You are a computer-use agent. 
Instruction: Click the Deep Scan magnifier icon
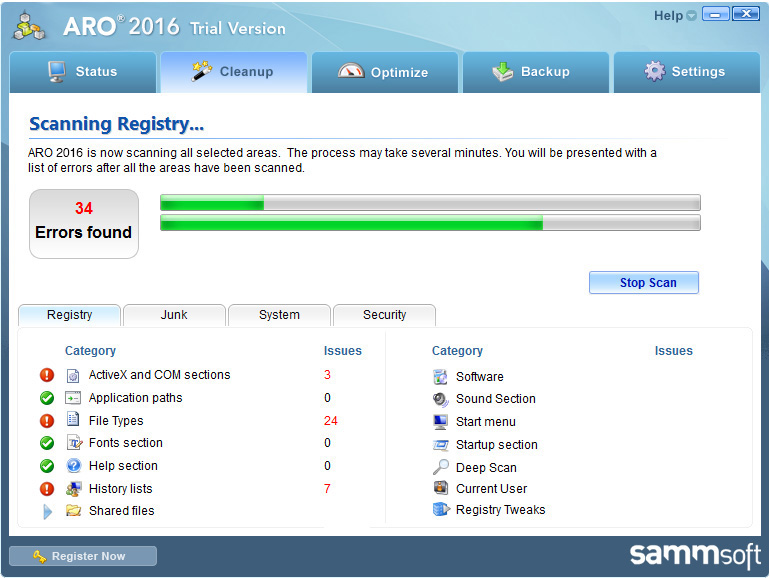[x=441, y=468]
